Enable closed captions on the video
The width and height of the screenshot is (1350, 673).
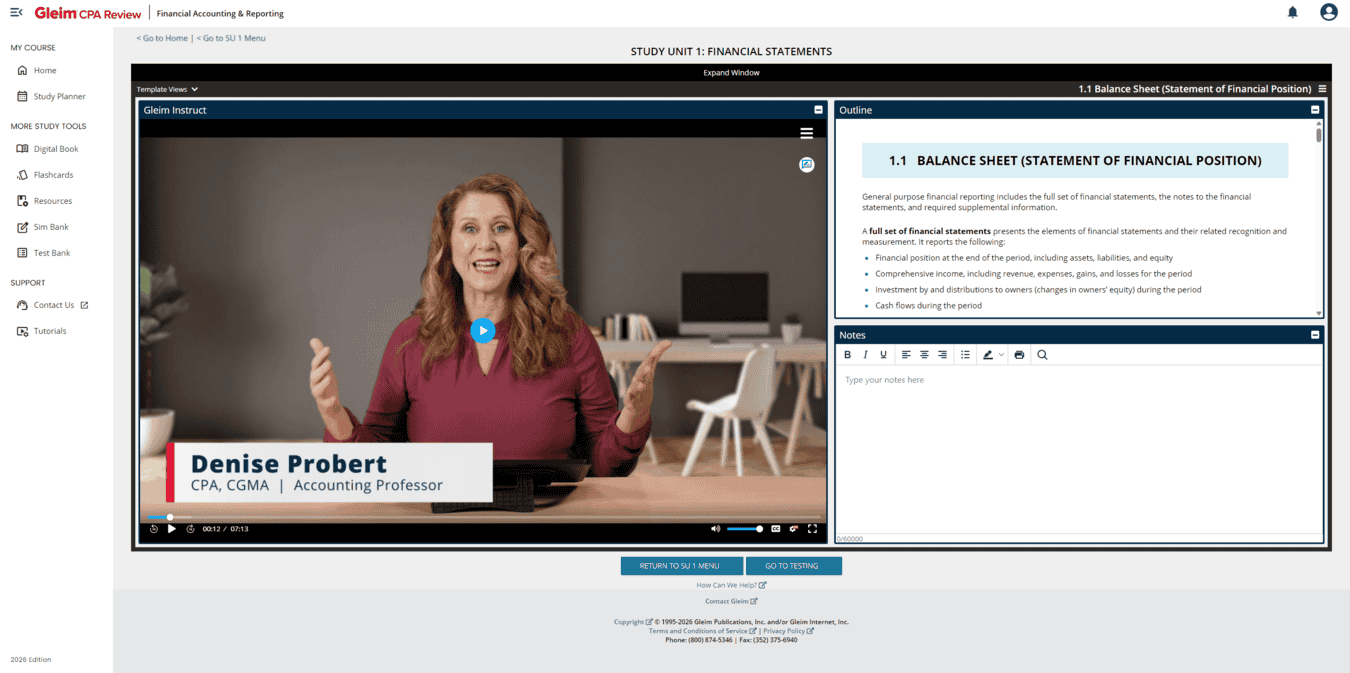(x=776, y=528)
